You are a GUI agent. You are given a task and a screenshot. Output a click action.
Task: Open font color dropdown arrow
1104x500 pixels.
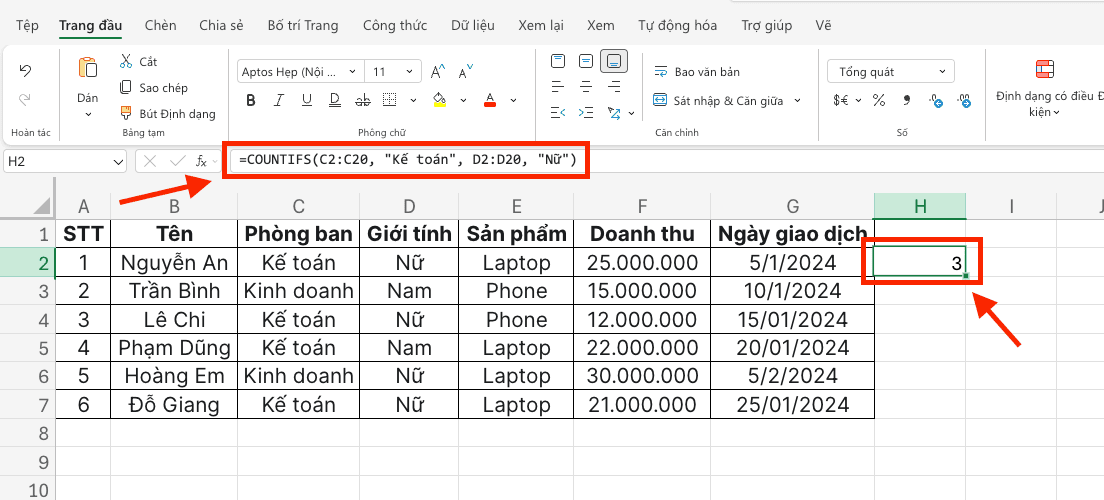(x=514, y=100)
